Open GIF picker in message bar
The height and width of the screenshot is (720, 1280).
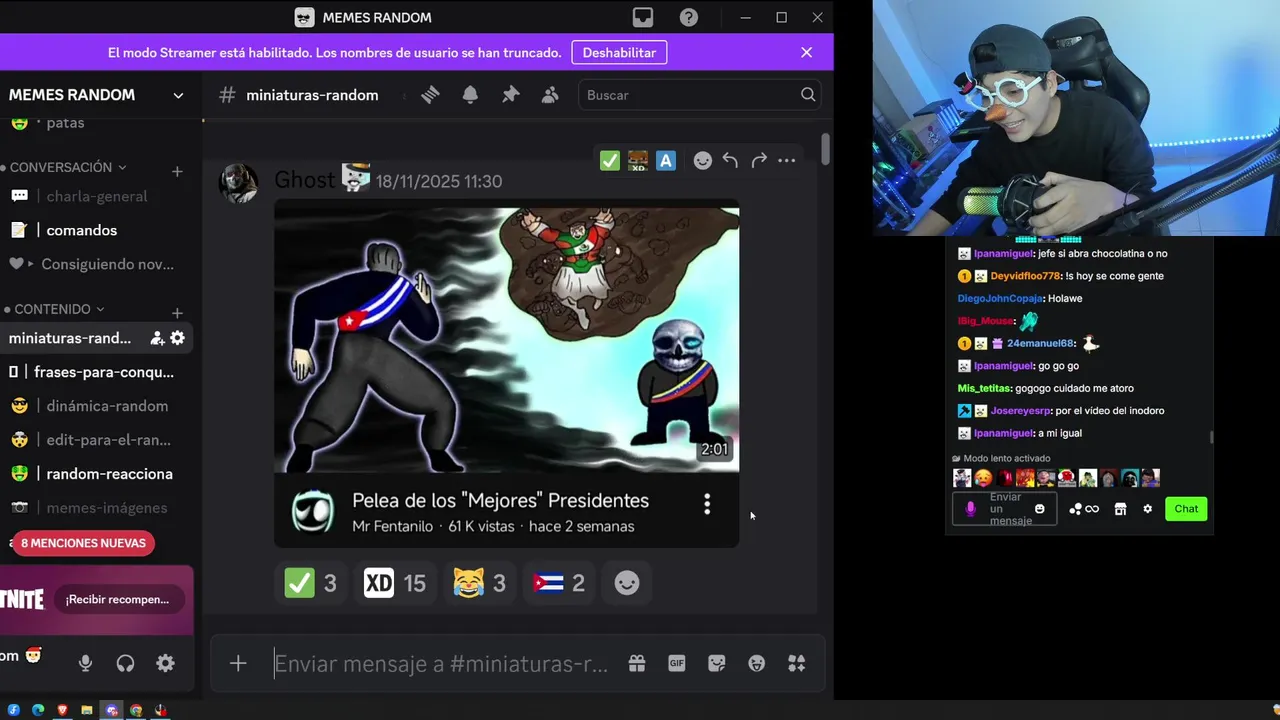coord(677,663)
